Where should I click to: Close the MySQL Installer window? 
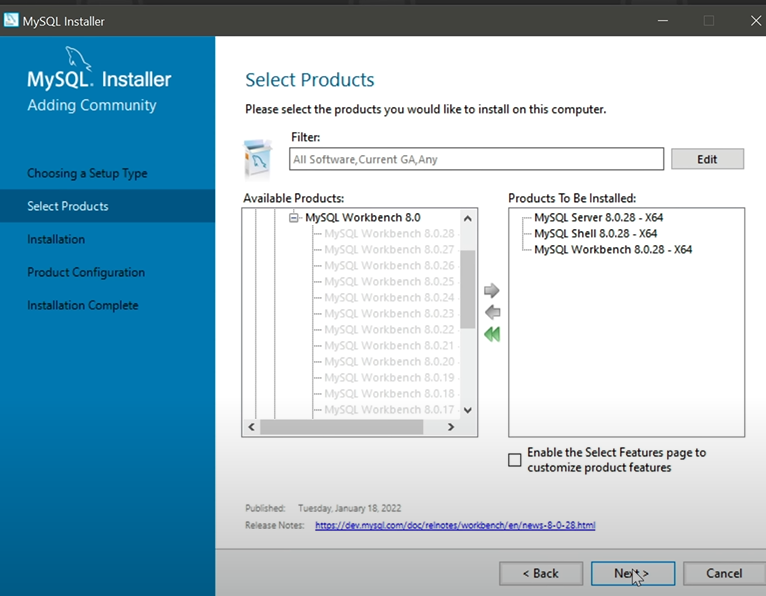[x=756, y=21]
